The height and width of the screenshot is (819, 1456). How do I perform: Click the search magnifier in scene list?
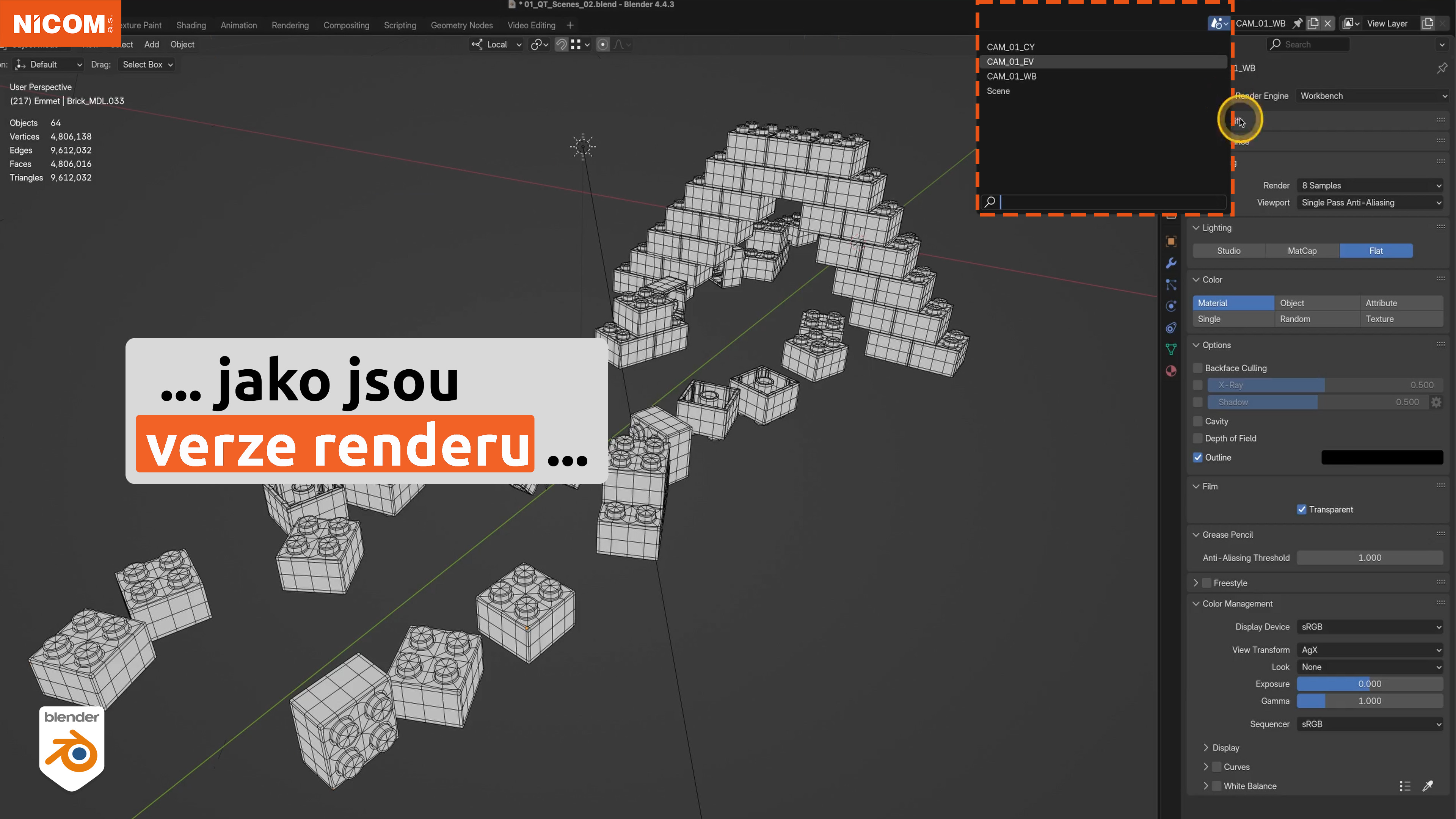[x=990, y=202]
